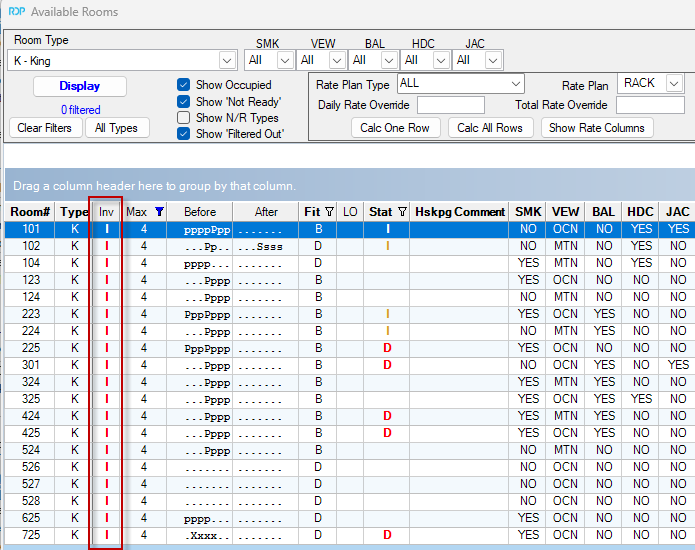Viewport: 695px width, 550px height.
Task: Click the blue filter icon on Max column
Action: [159, 212]
